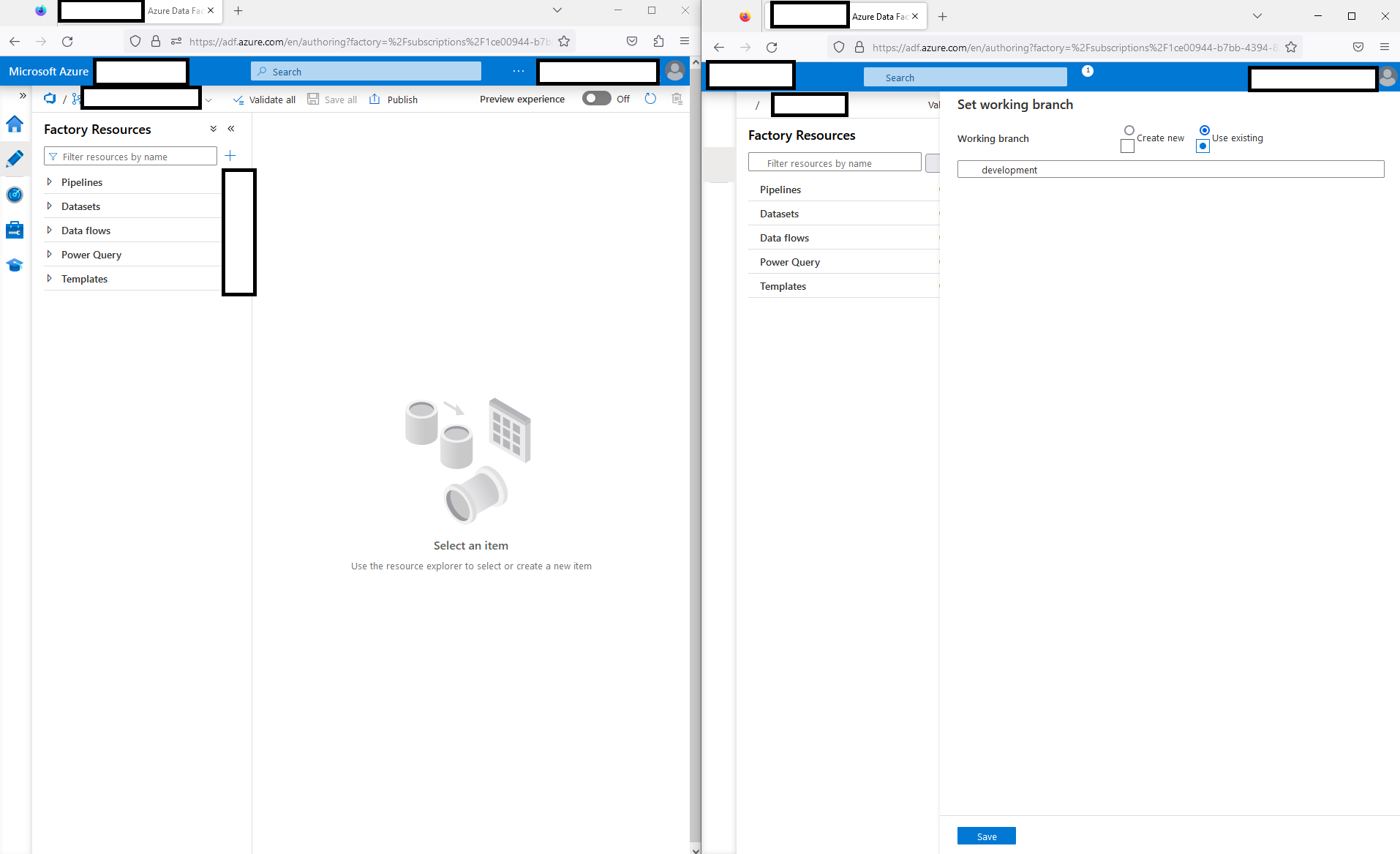Open the branch selector dropdown chevron
This screenshot has width=1400, height=854.
pos(209,100)
